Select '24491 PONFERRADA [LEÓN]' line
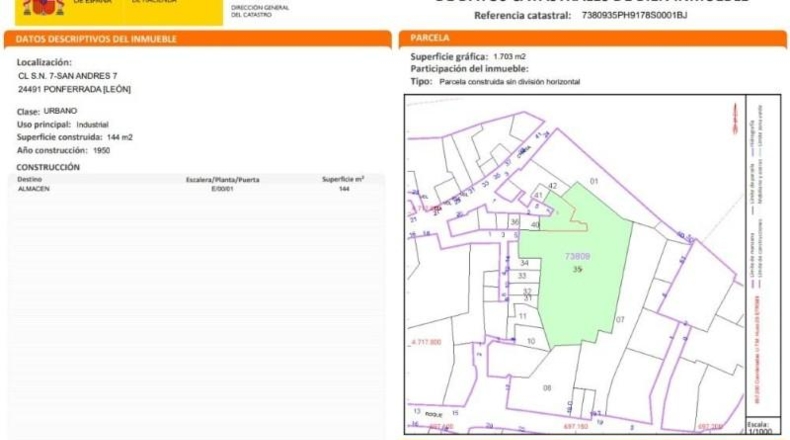The image size is (790, 440). coord(74,89)
